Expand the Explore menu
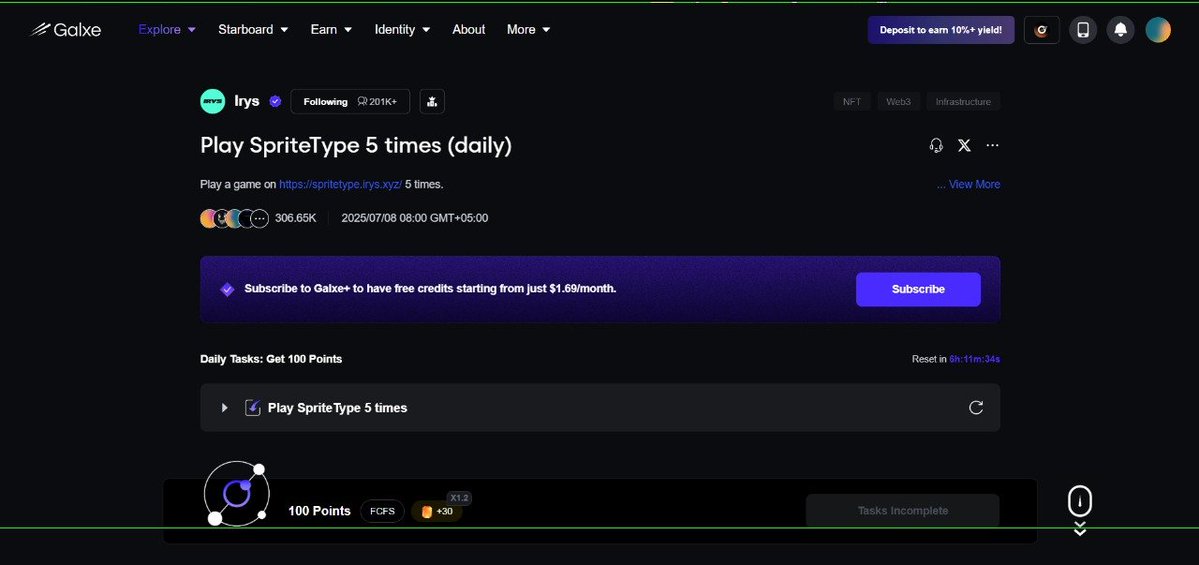Screen dimensions: 1199x565 pyautogui.click(x=167, y=30)
